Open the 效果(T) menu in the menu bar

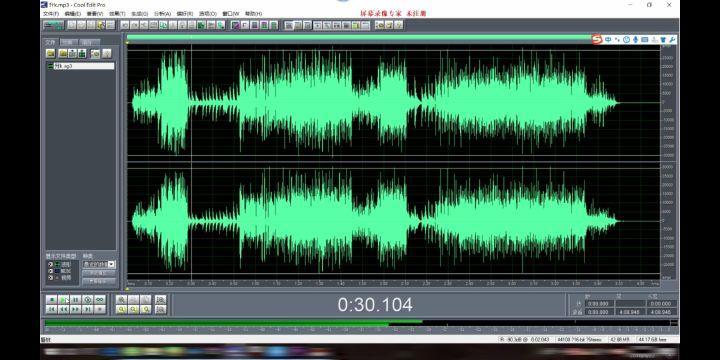pos(117,14)
